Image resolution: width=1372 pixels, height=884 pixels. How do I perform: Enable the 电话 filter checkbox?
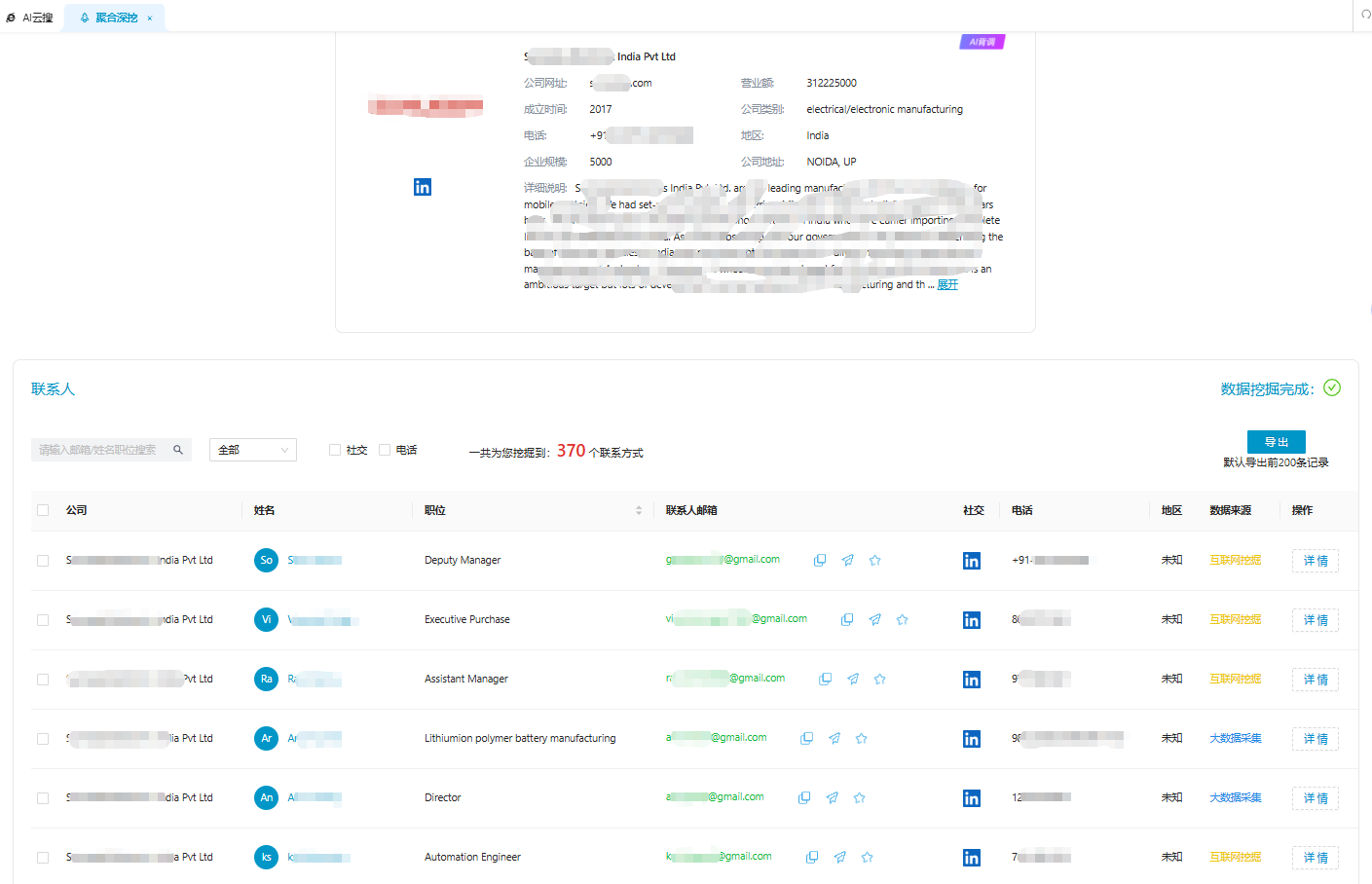[x=385, y=450]
